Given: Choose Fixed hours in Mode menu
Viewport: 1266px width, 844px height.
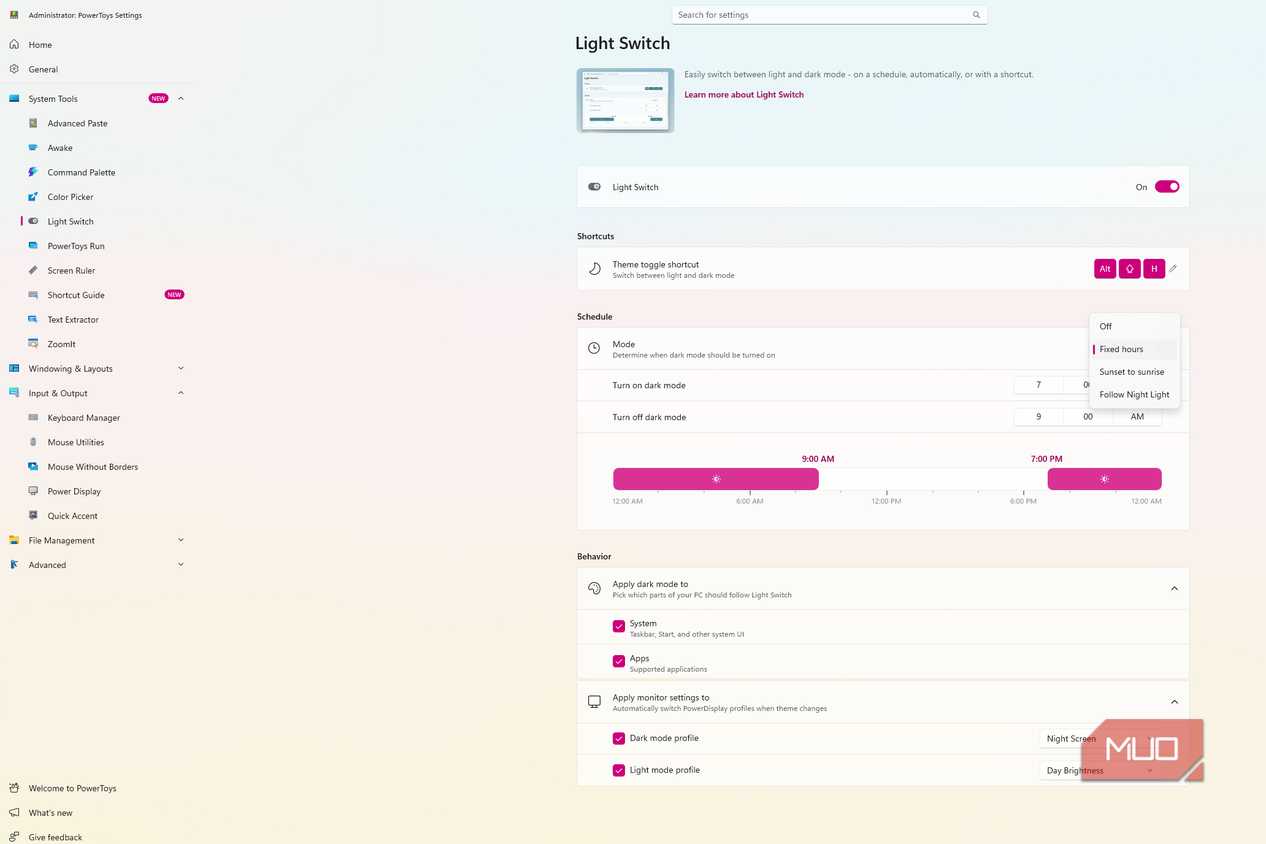Looking at the screenshot, I should [1135, 349].
